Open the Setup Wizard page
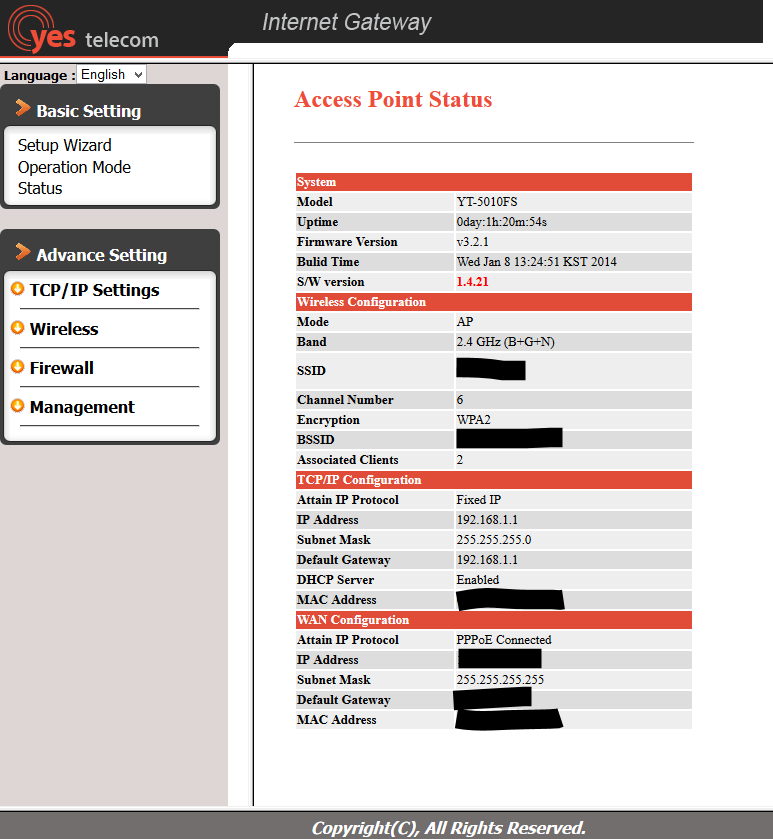 tap(64, 145)
